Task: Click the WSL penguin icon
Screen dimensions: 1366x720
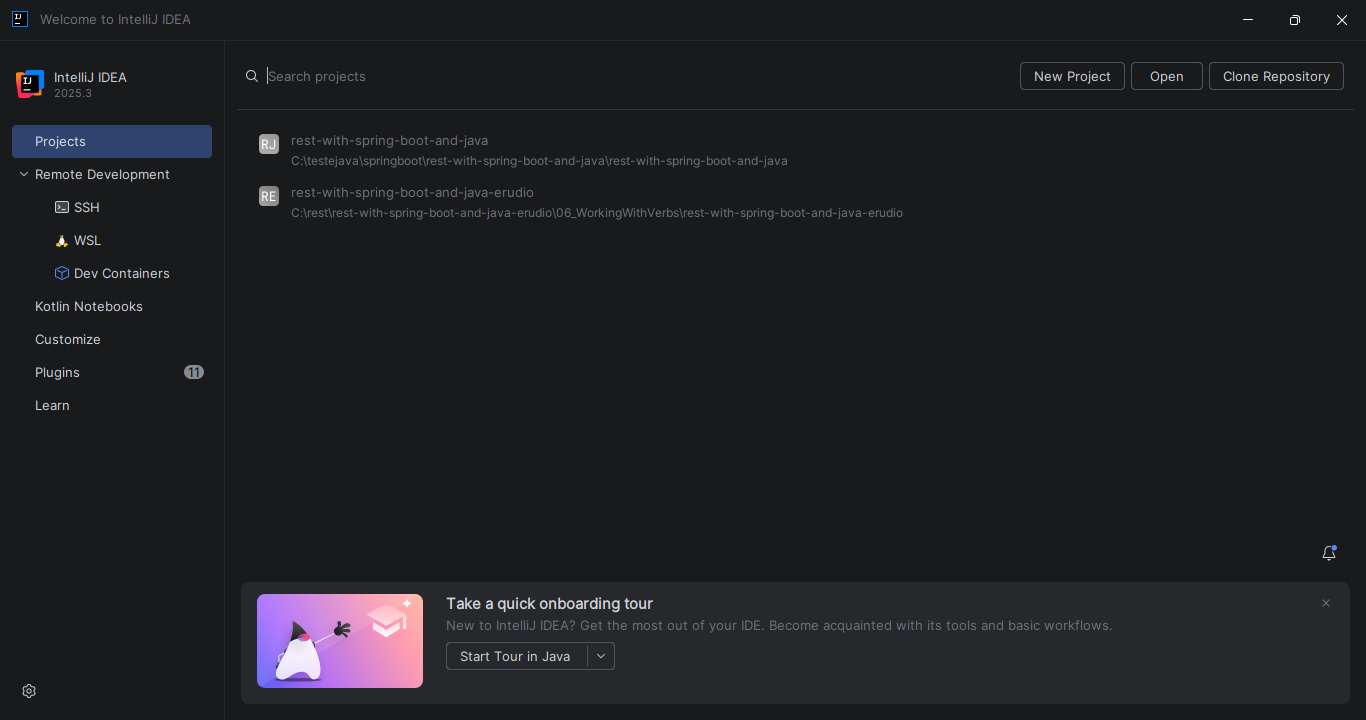Action: click(x=62, y=241)
